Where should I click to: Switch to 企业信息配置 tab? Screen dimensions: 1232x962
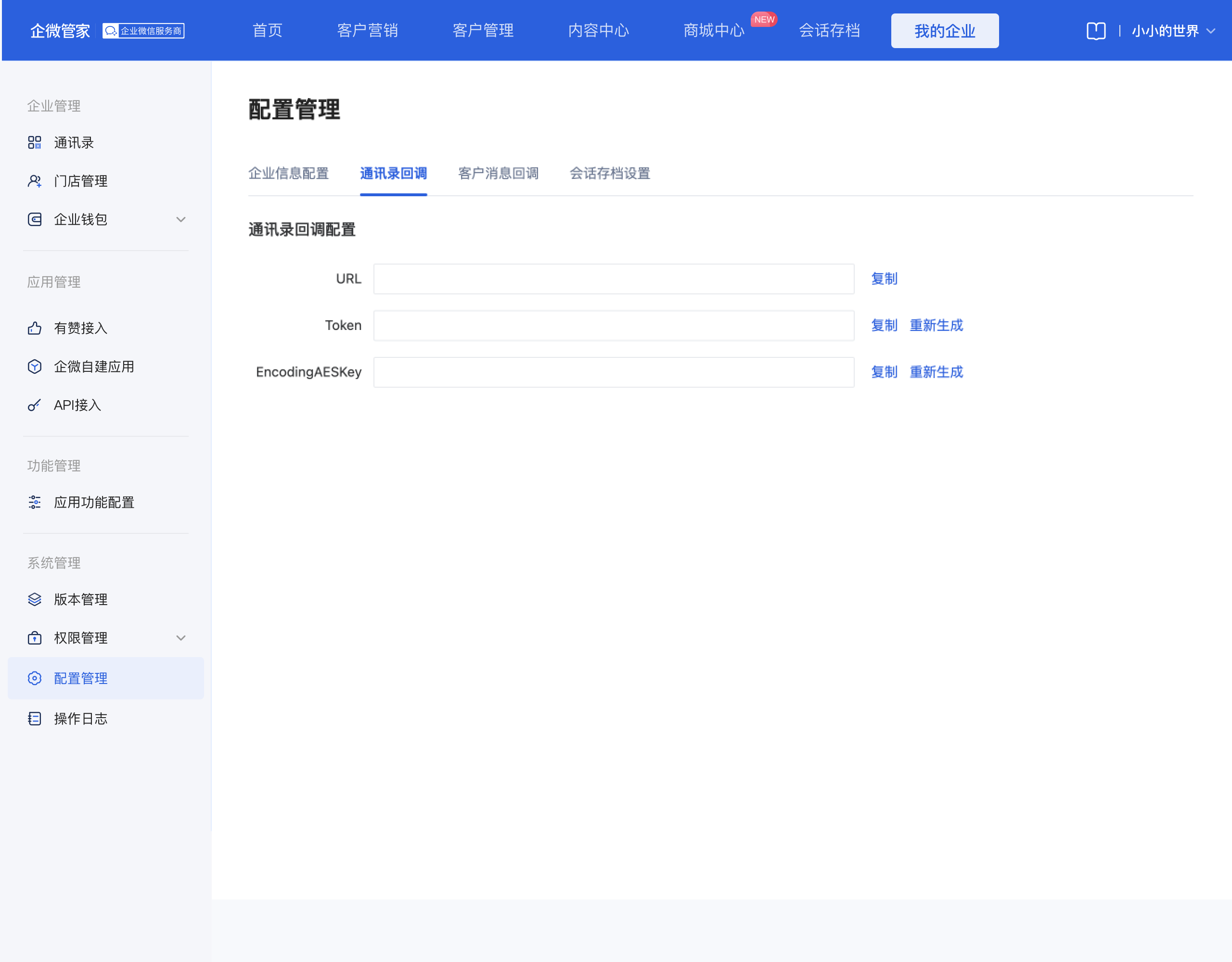click(288, 173)
